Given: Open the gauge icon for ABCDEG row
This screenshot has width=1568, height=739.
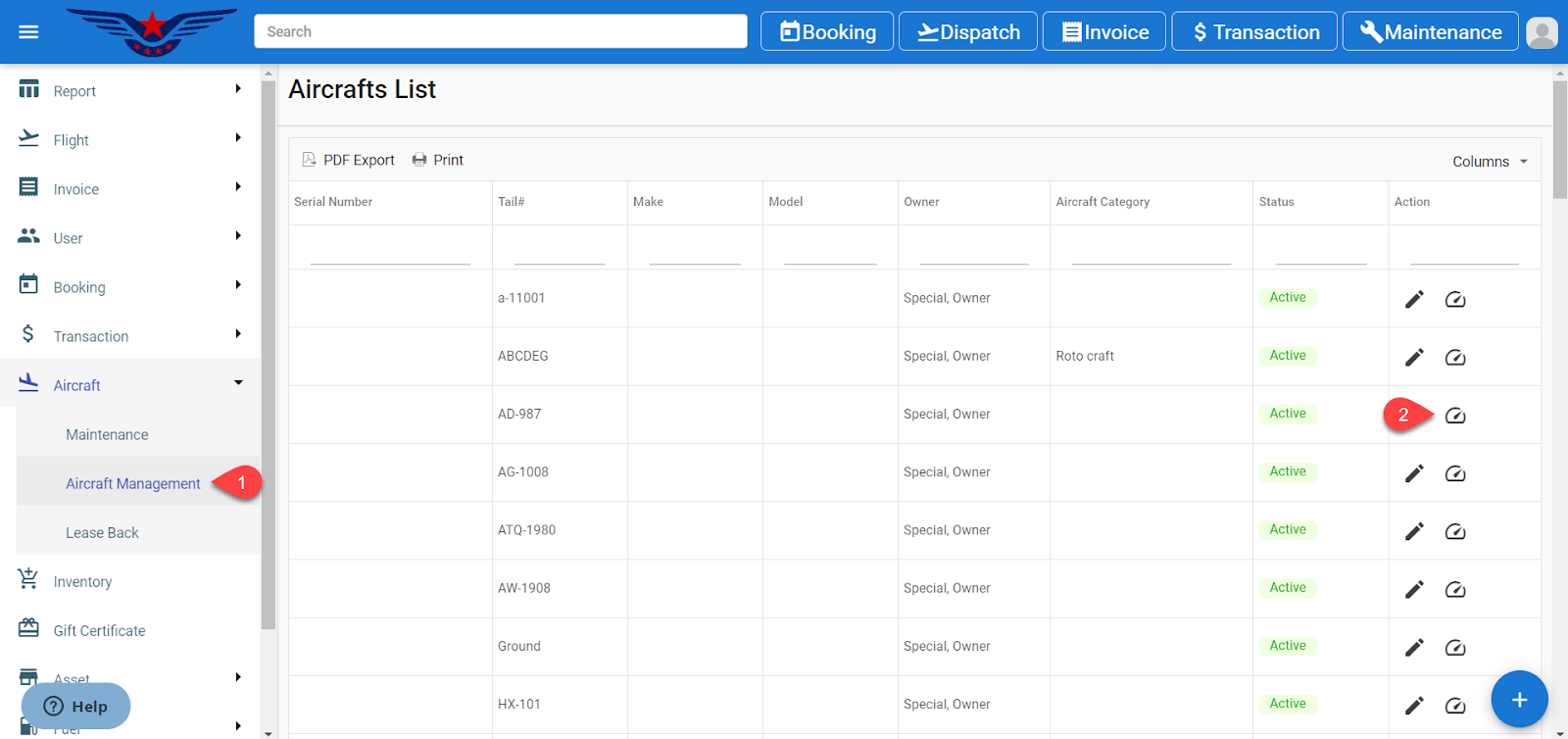Looking at the screenshot, I should (x=1455, y=358).
